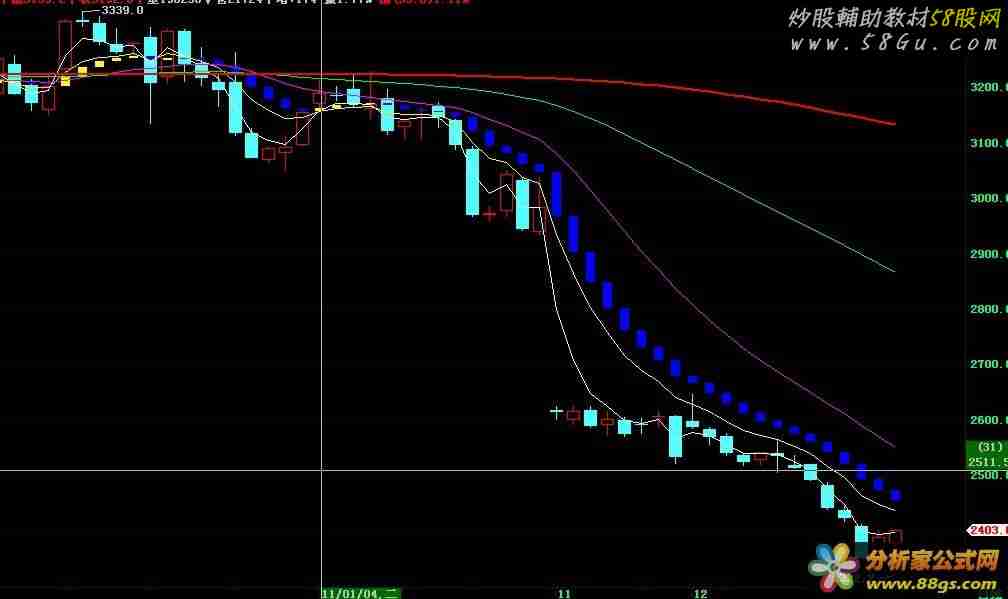Select the 2600 price axis label
Screen dimensions: 1008x599
pos(989,420)
